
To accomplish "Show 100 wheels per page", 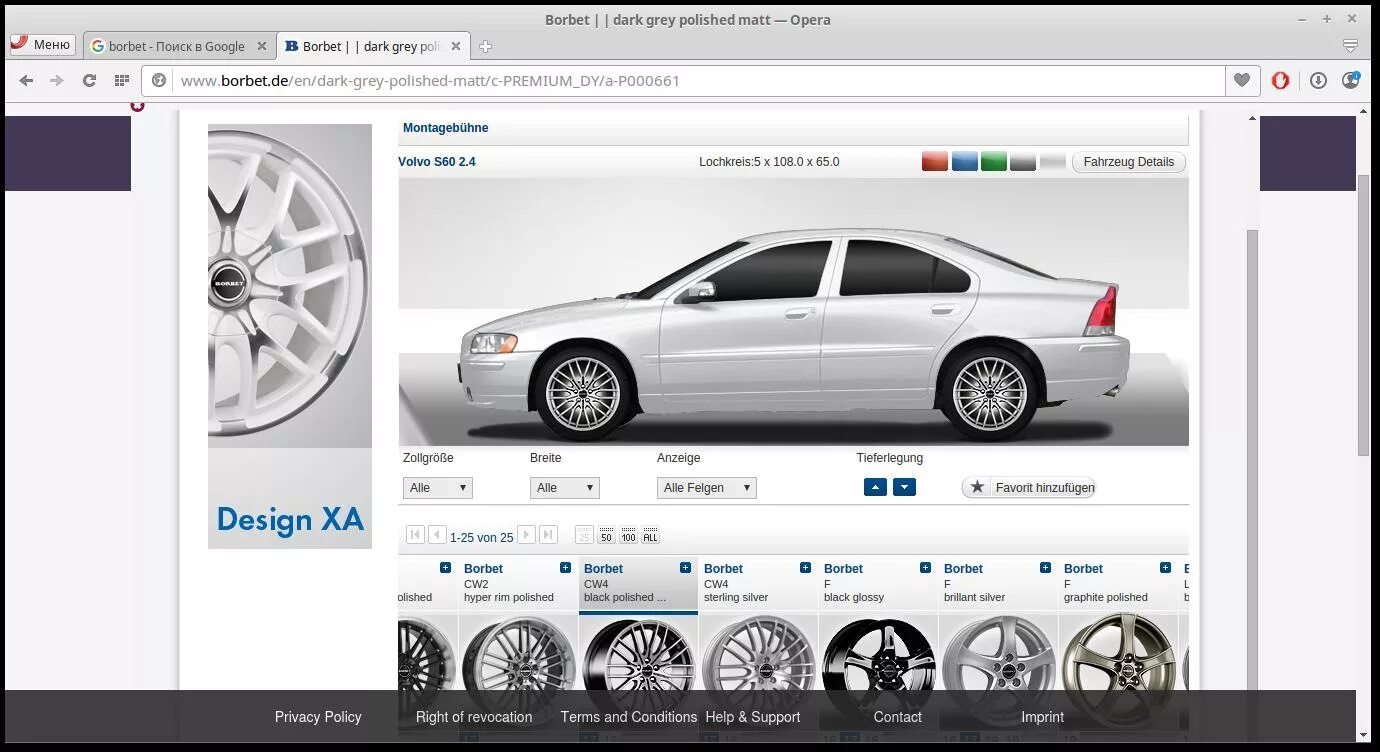I will pos(628,536).
